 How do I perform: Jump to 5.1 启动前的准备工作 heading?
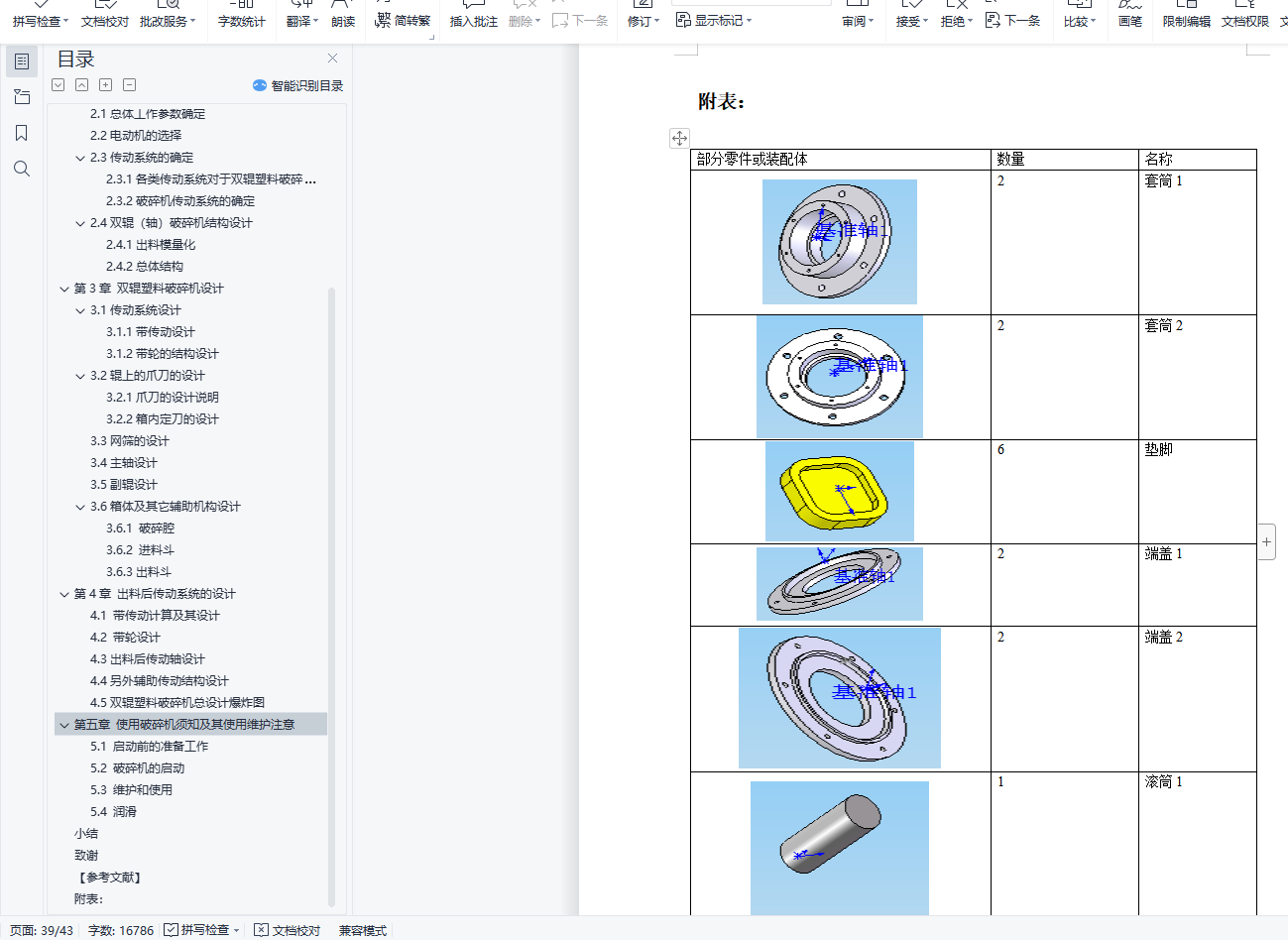pyautogui.click(x=149, y=747)
